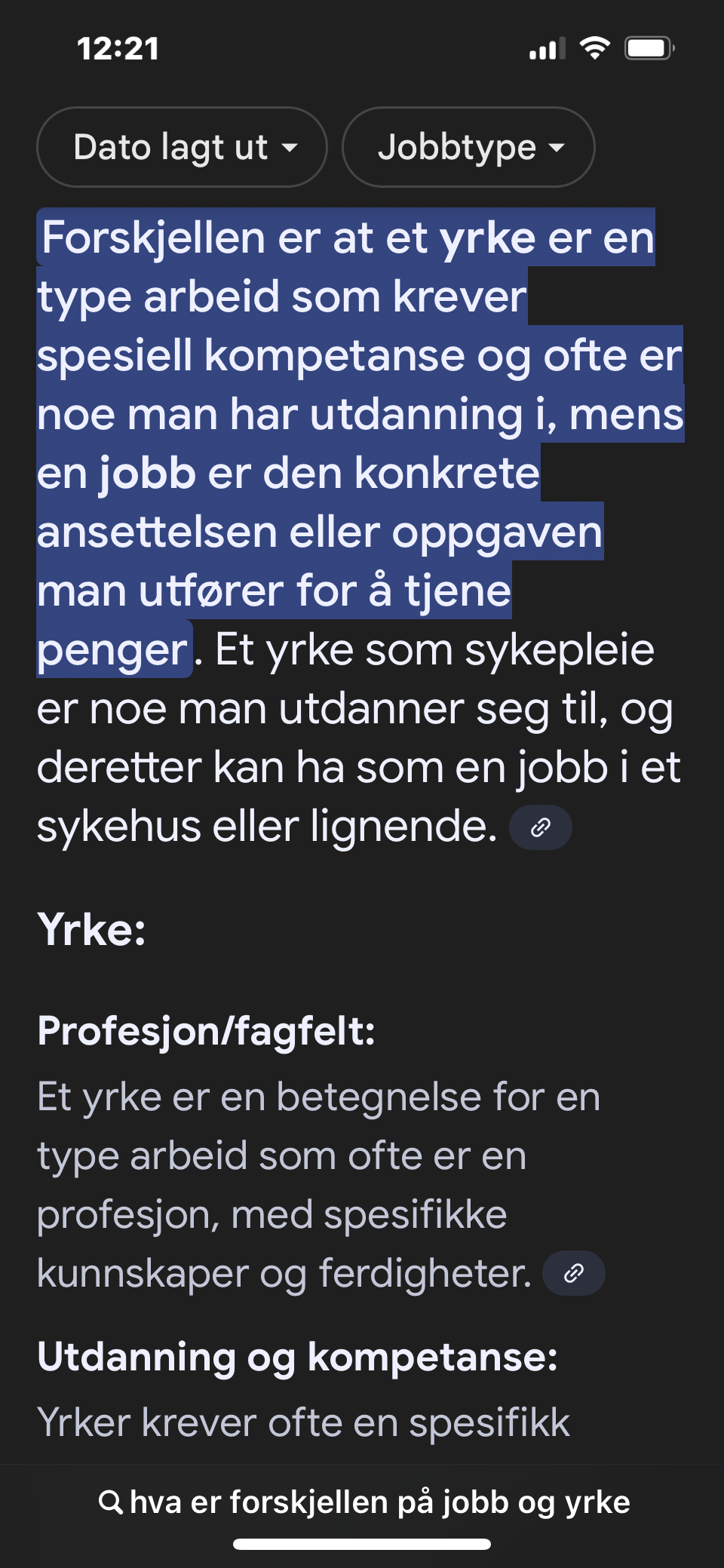Tap the battery icon in status bar
The image size is (724, 1568).
click(649, 49)
